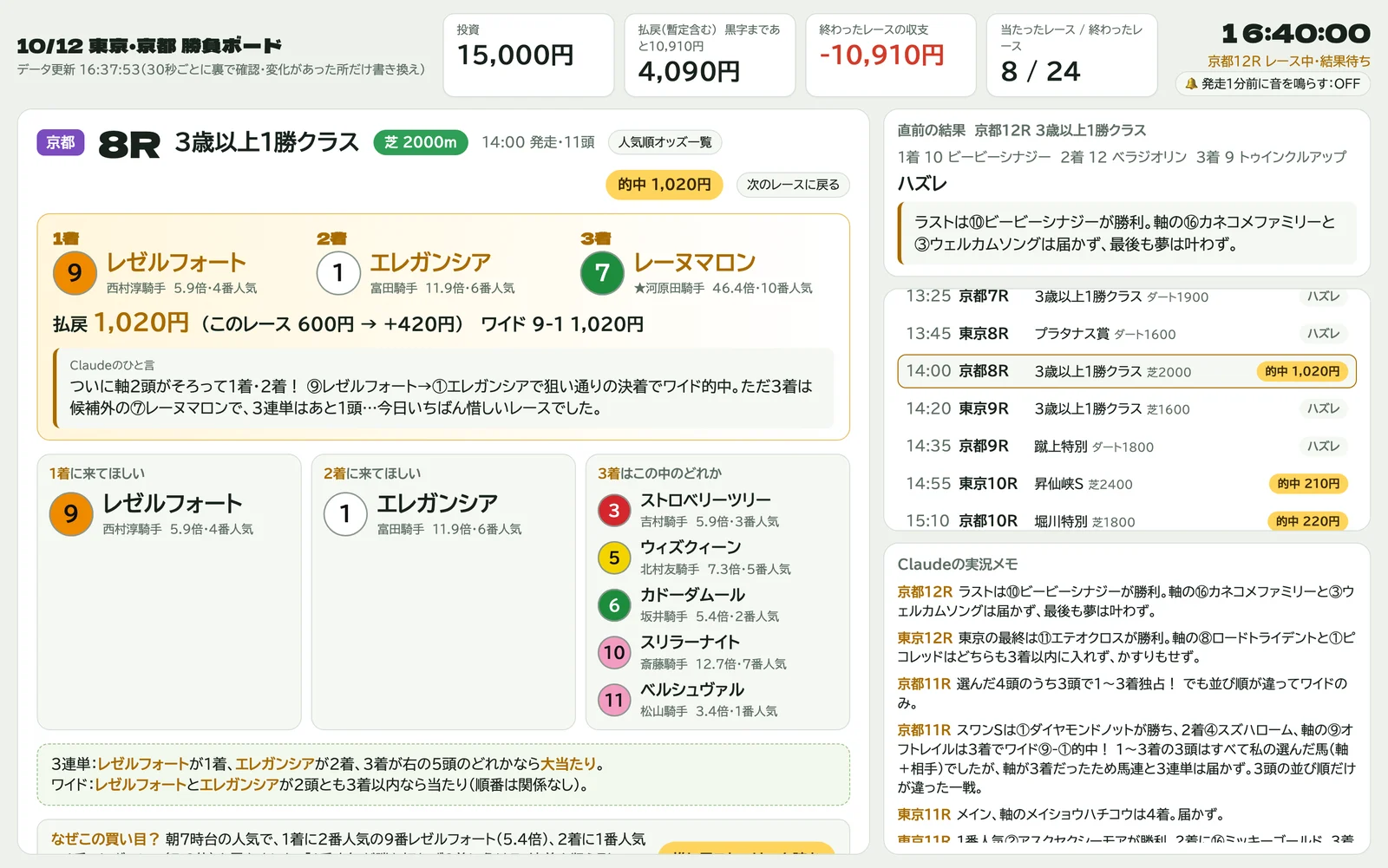Select the 14:20 東京9R race row
Viewport: 1388px width, 868px height.
(x=1126, y=408)
